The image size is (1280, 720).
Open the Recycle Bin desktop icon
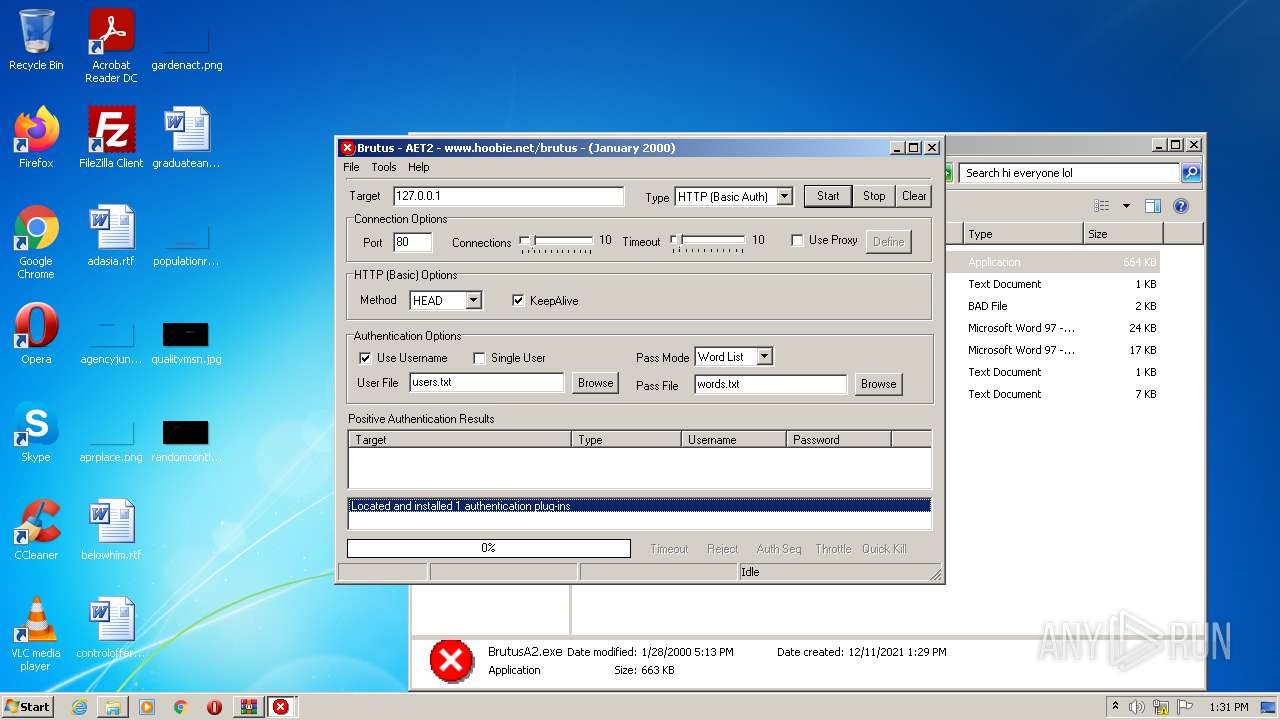tap(36, 40)
